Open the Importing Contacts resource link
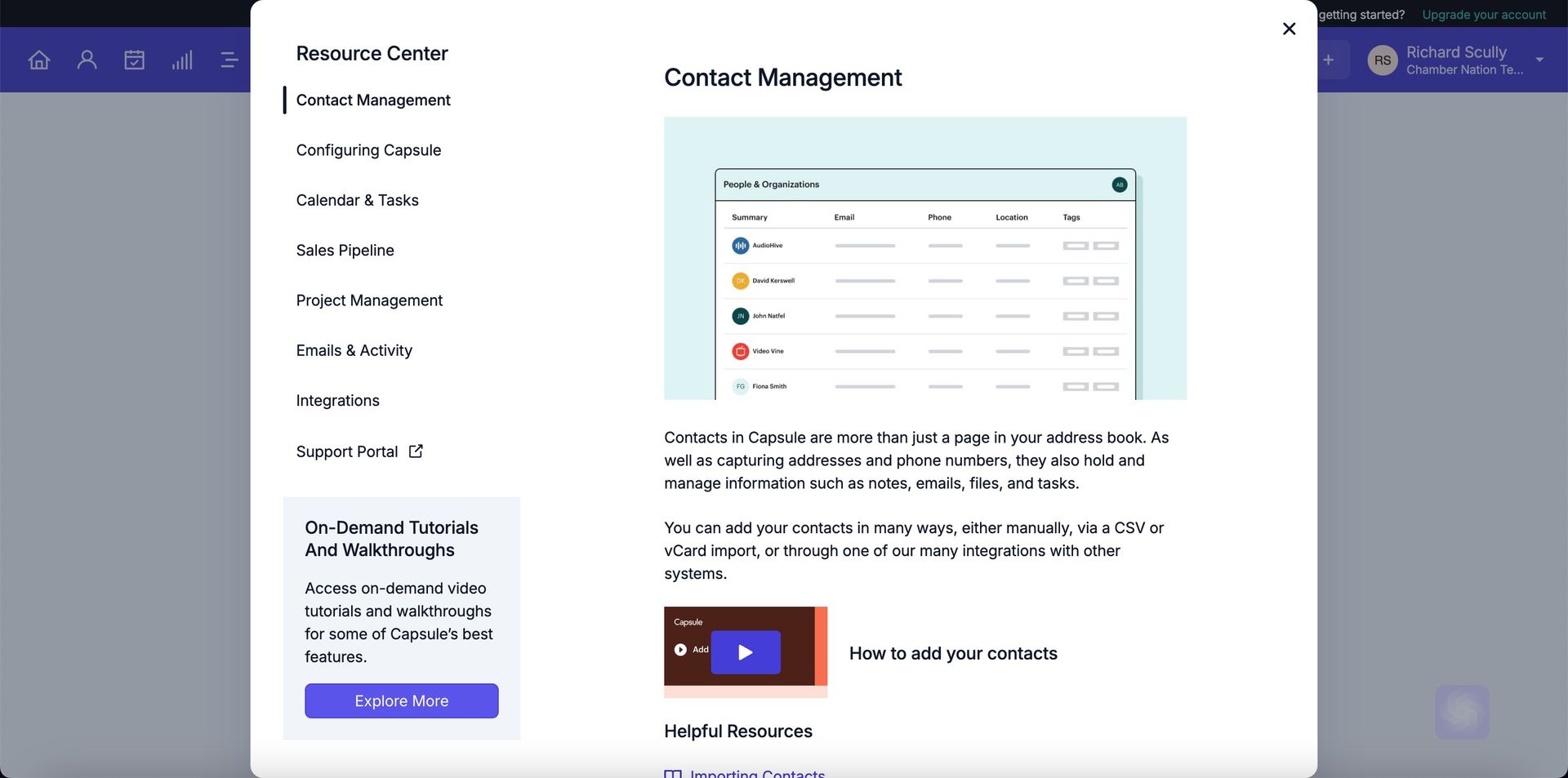 pyautogui.click(x=757, y=772)
